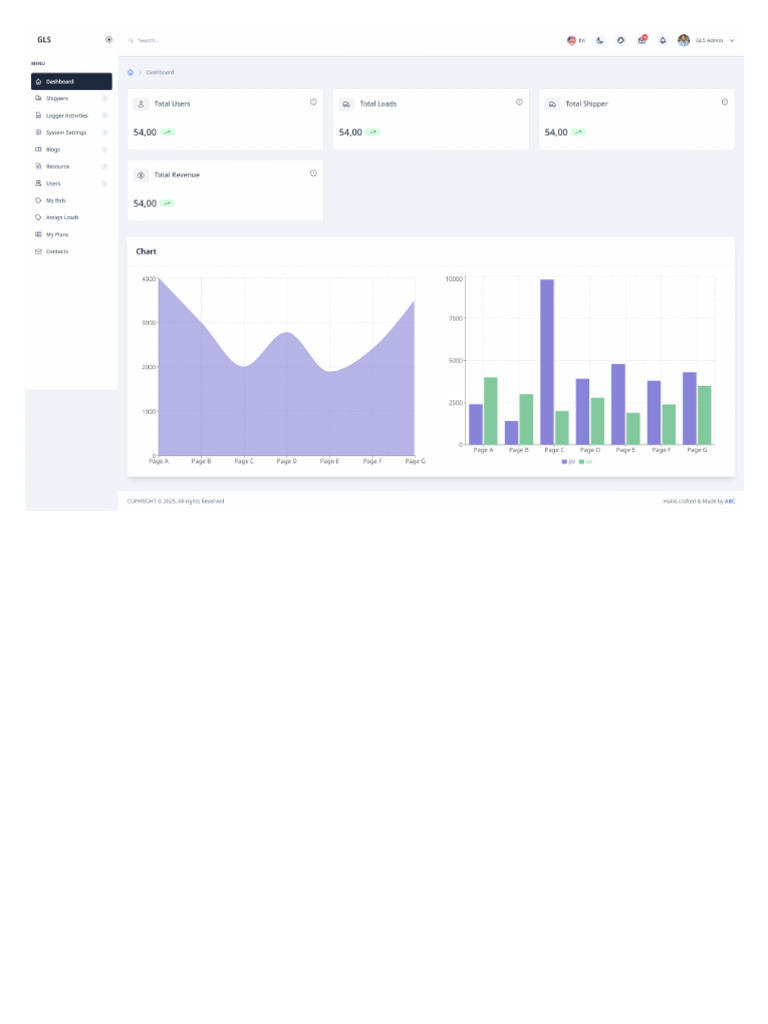Toggle the uv legend swatch in bar chart
The width and height of the screenshot is (768, 1024).
[581, 462]
